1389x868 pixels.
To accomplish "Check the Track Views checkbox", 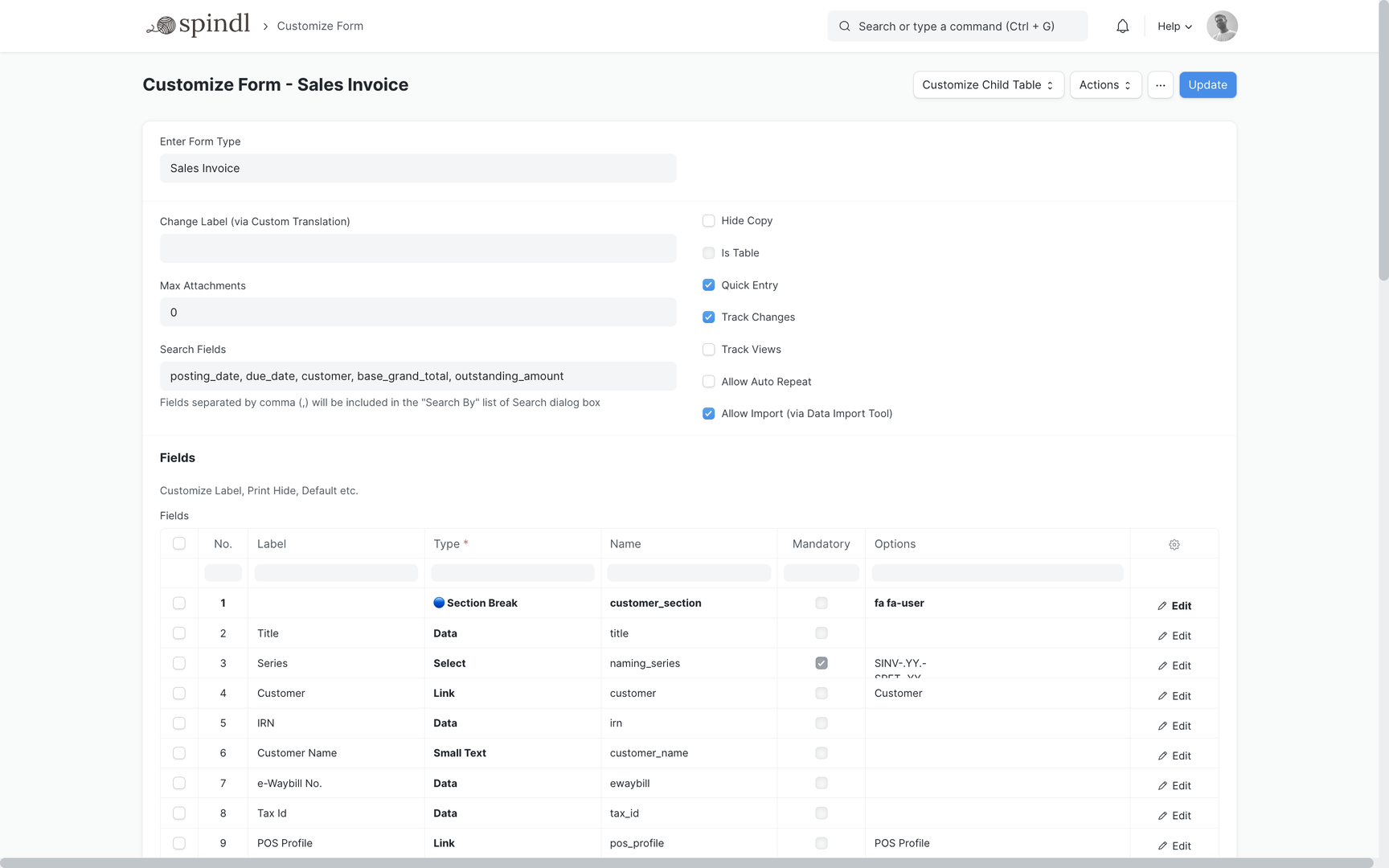I will (x=708, y=349).
